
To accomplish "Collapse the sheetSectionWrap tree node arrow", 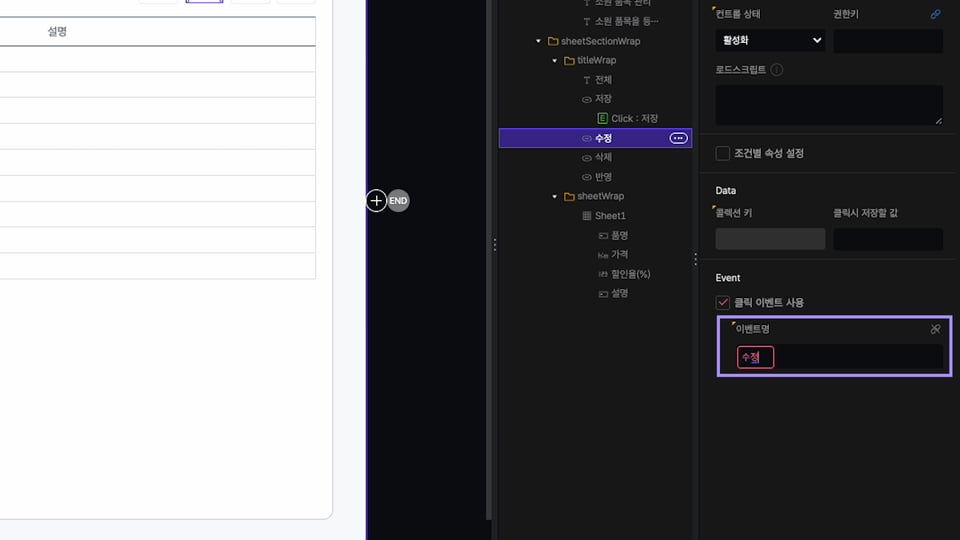I will [538, 41].
